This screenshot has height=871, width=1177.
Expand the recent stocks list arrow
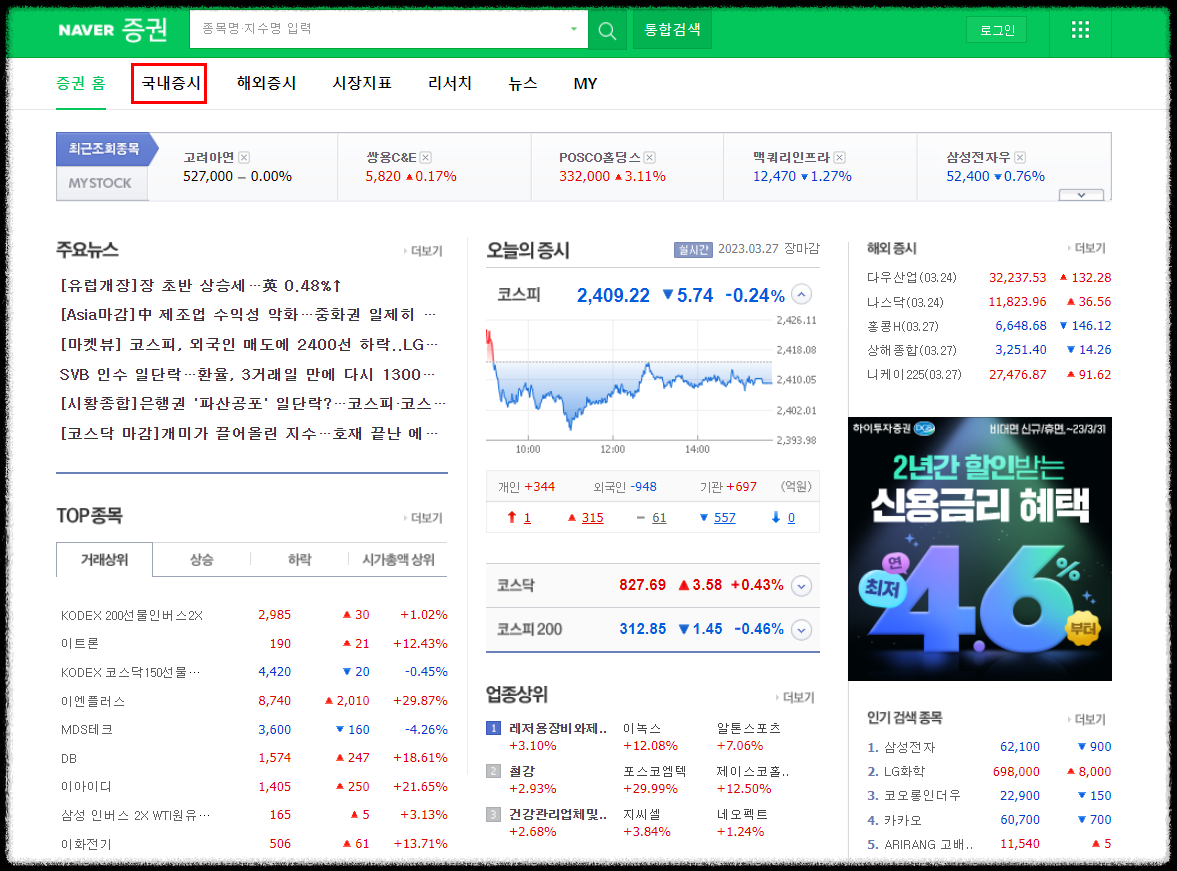1081,194
